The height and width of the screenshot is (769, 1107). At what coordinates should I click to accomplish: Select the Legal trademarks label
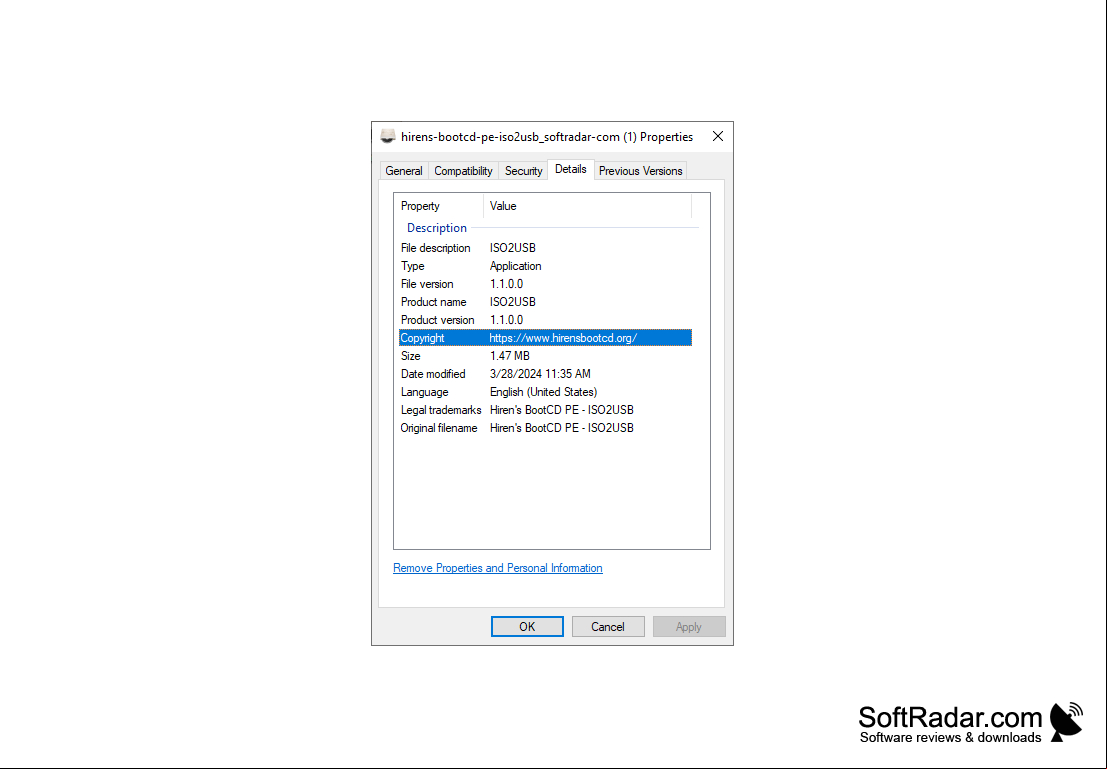(441, 410)
